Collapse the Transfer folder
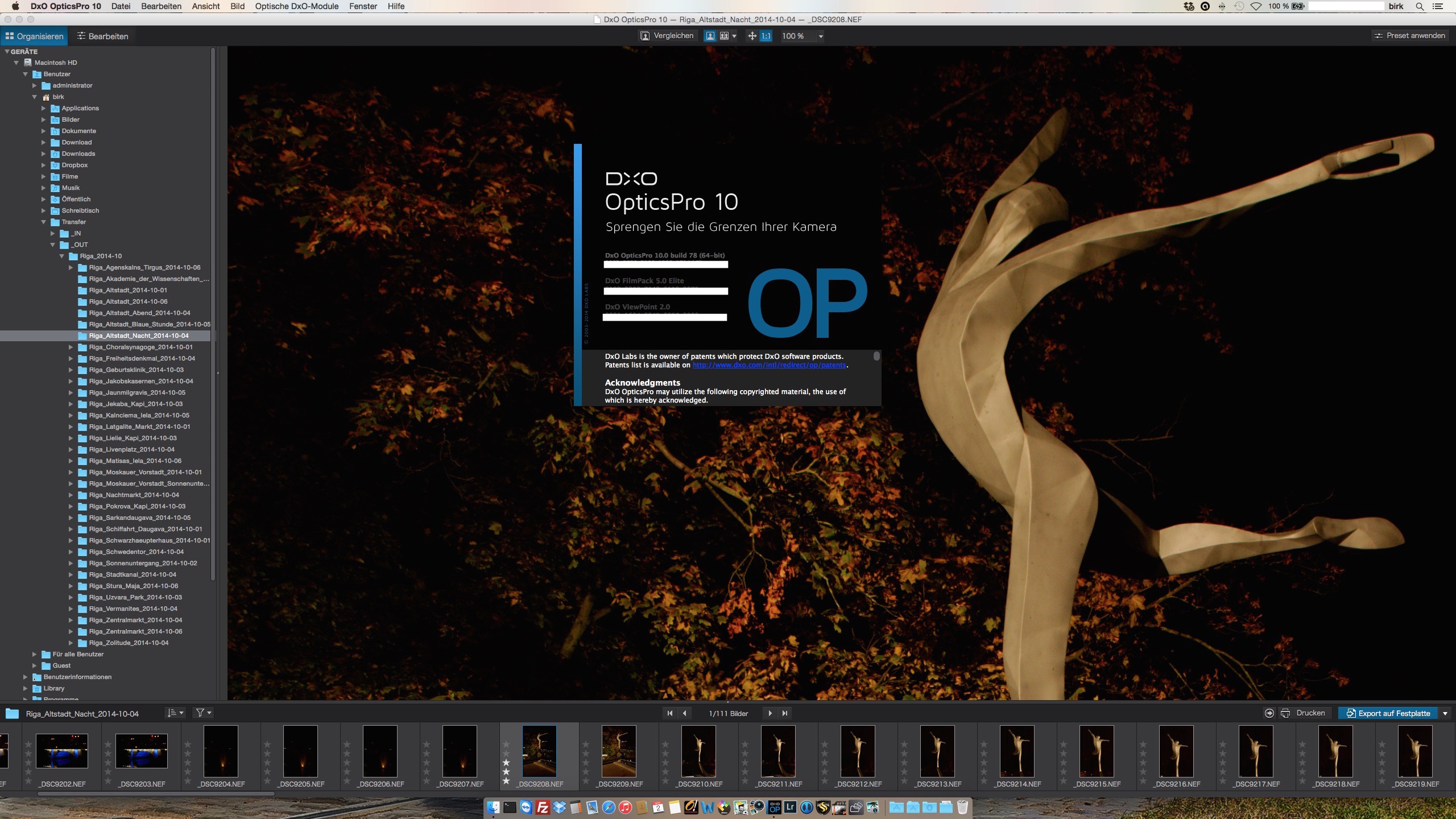 pyautogui.click(x=44, y=222)
